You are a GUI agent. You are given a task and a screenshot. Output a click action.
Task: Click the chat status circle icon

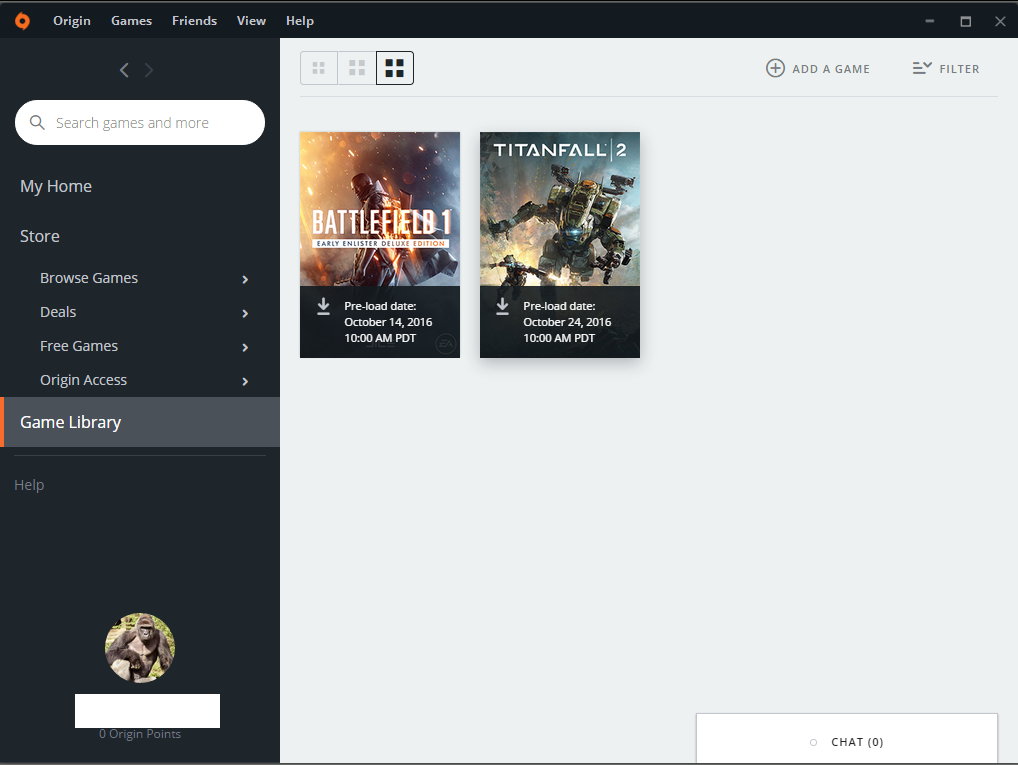click(x=813, y=742)
